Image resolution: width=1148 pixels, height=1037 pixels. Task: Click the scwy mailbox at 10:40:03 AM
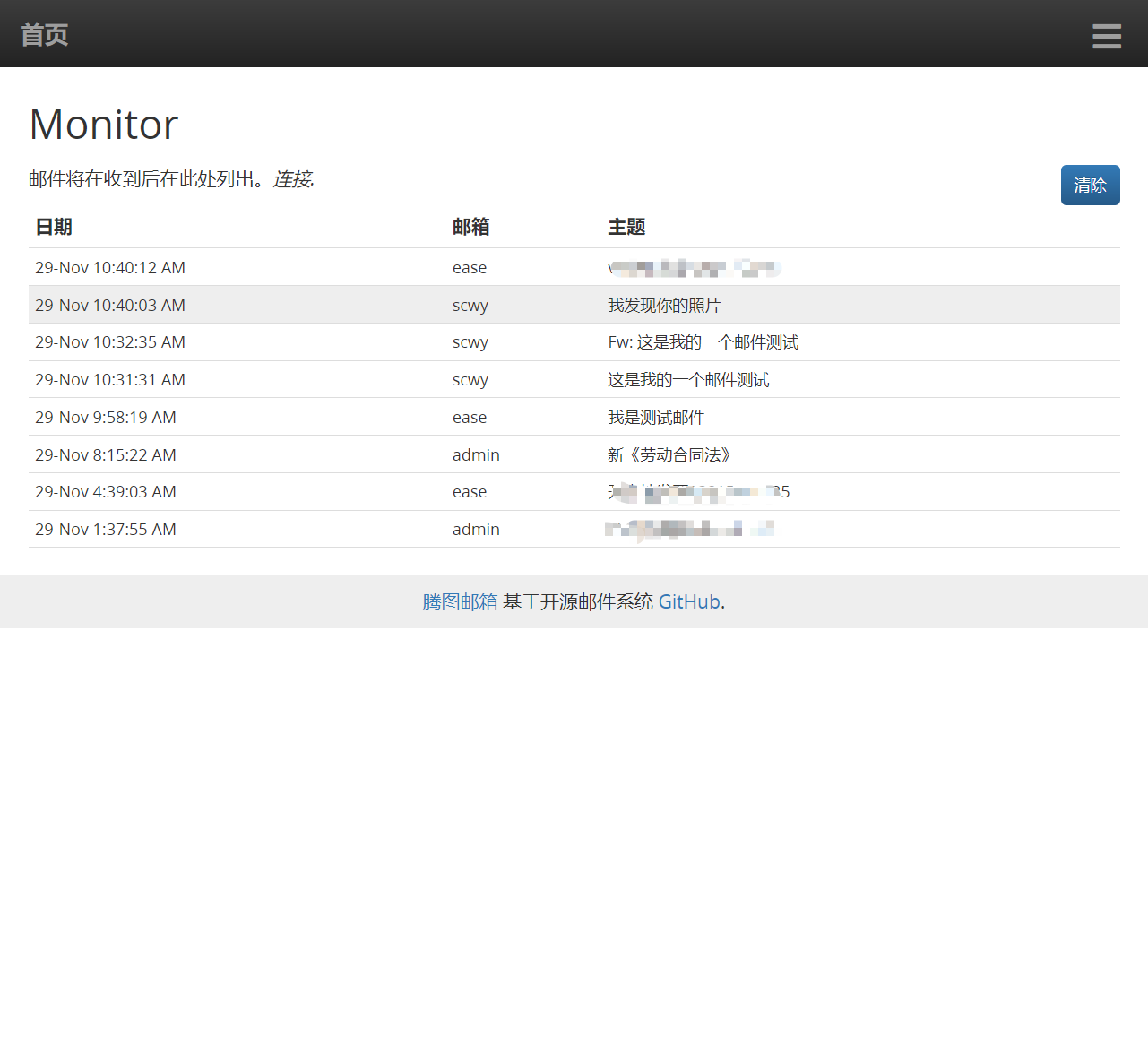pos(470,306)
